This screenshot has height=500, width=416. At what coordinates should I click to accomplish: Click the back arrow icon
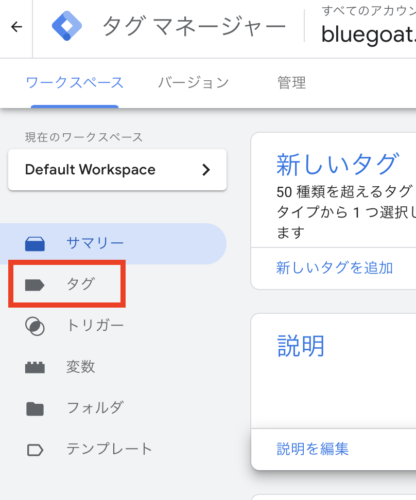pos(17,27)
